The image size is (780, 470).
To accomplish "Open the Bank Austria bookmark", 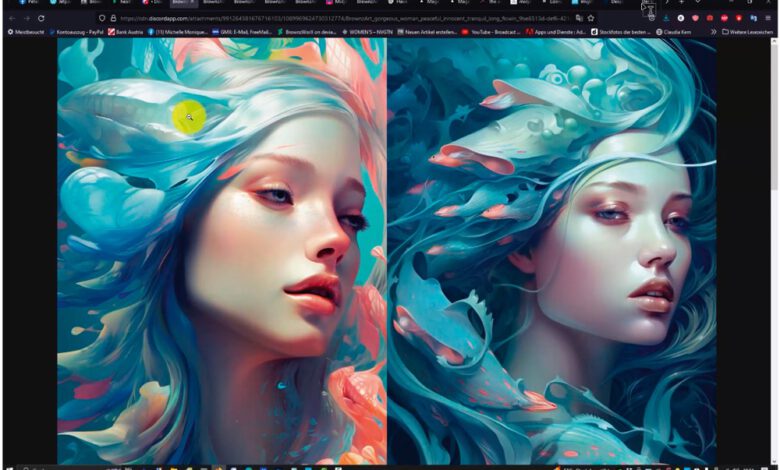I will tap(126, 32).
